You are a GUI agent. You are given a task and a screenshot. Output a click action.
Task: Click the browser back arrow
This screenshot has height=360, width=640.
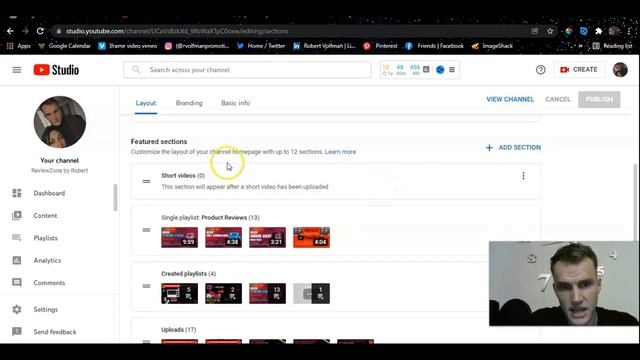pyautogui.click(x=10, y=31)
